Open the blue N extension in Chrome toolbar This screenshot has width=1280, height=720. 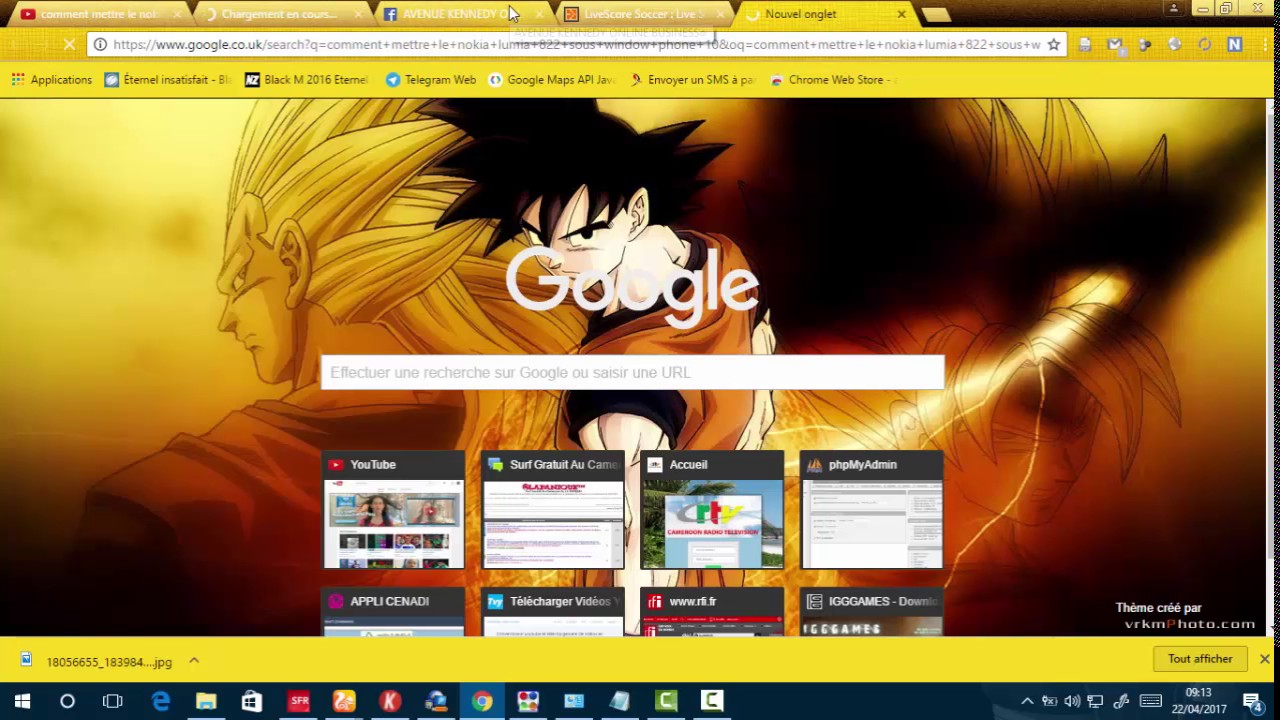click(x=1234, y=45)
